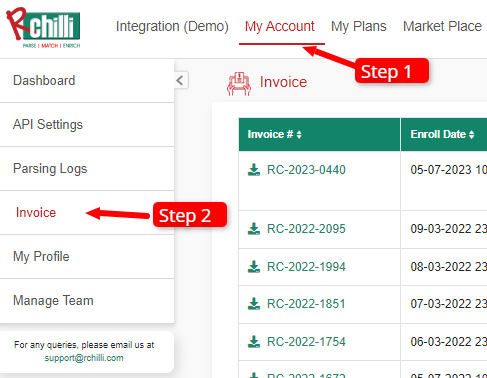Click the Invoice page header icon
The image size is (487, 378).
point(239,84)
